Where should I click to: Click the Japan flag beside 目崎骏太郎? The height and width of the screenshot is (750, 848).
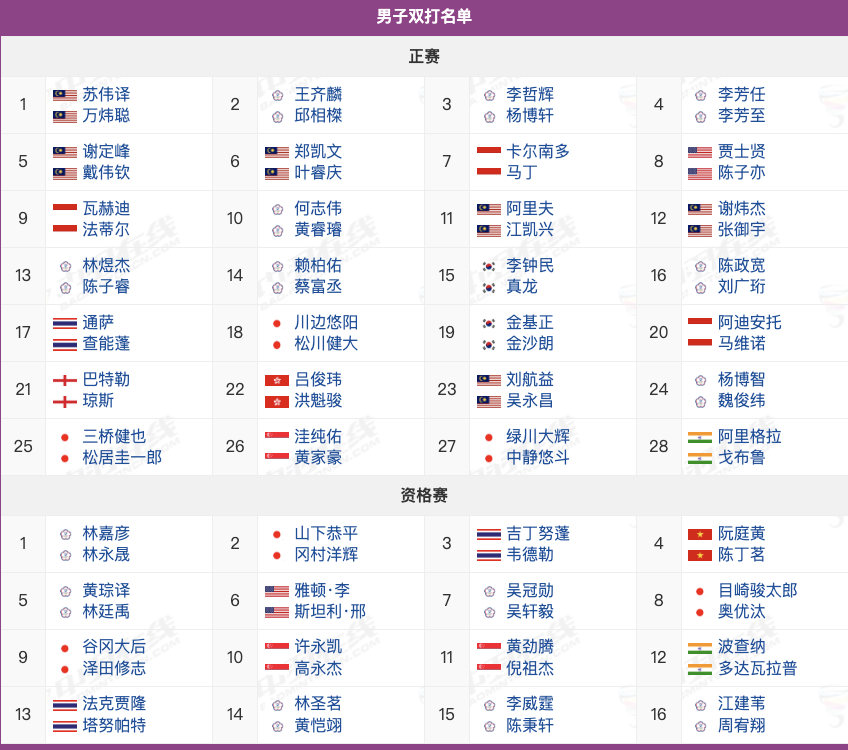(x=699, y=592)
